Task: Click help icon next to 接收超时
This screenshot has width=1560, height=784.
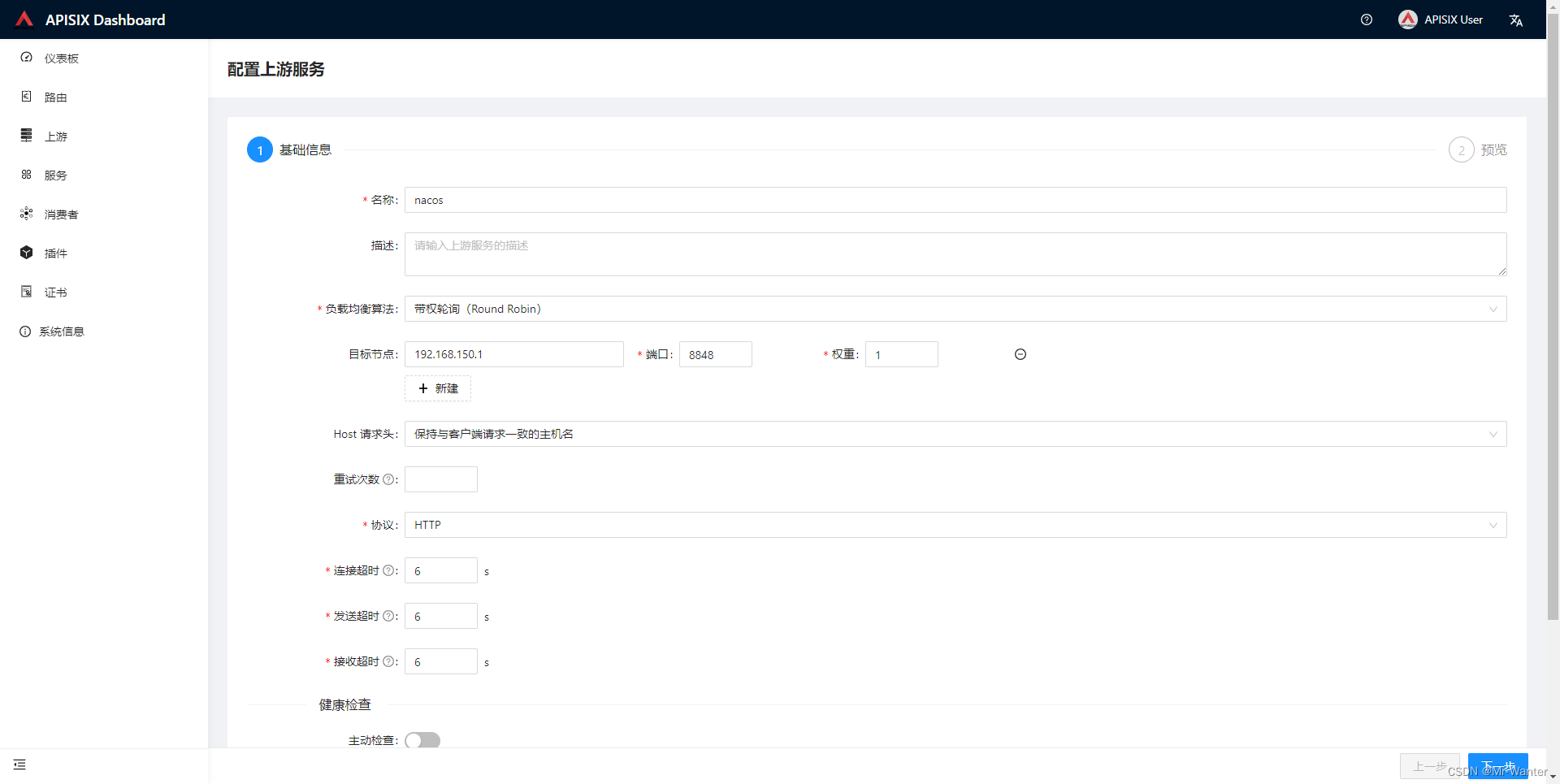Action: tap(388, 661)
